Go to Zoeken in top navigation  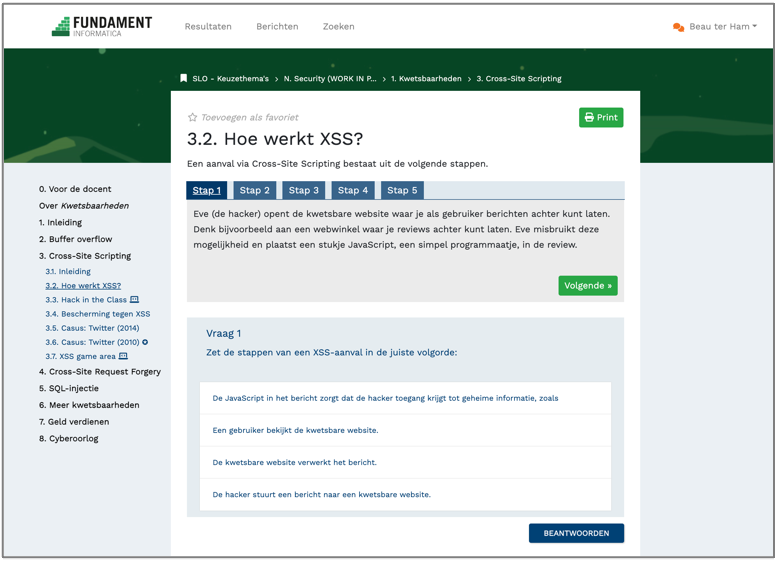(338, 27)
